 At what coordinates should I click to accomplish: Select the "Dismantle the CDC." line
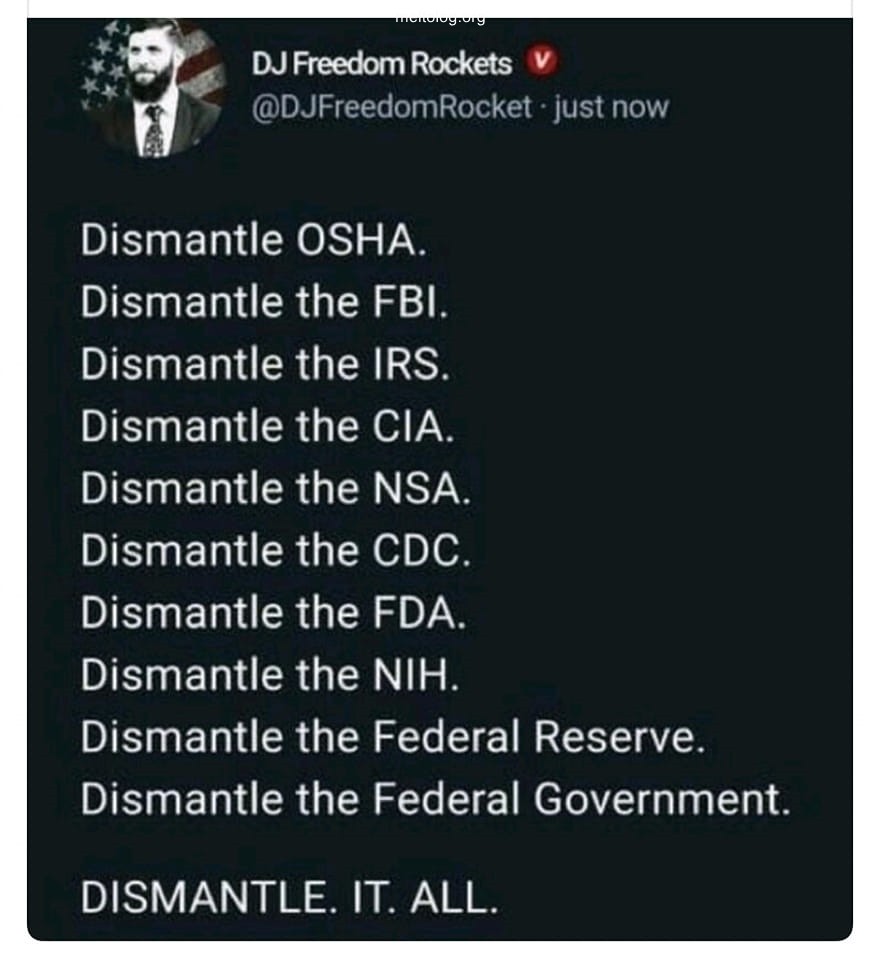(275, 551)
